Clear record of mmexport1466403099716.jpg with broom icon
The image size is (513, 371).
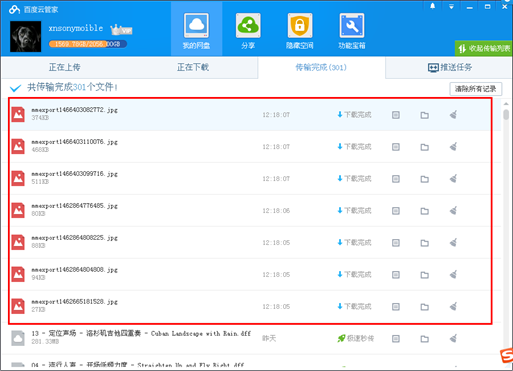point(453,179)
